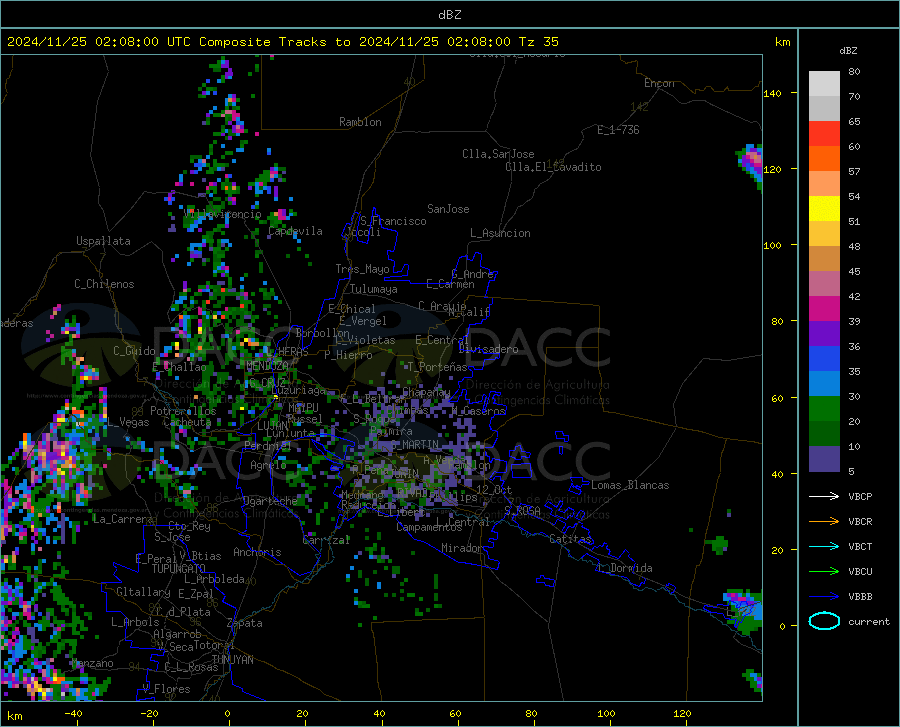Screen dimensions: 900x727
Task: Click the Carrizal label on map
Action: point(326,540)
